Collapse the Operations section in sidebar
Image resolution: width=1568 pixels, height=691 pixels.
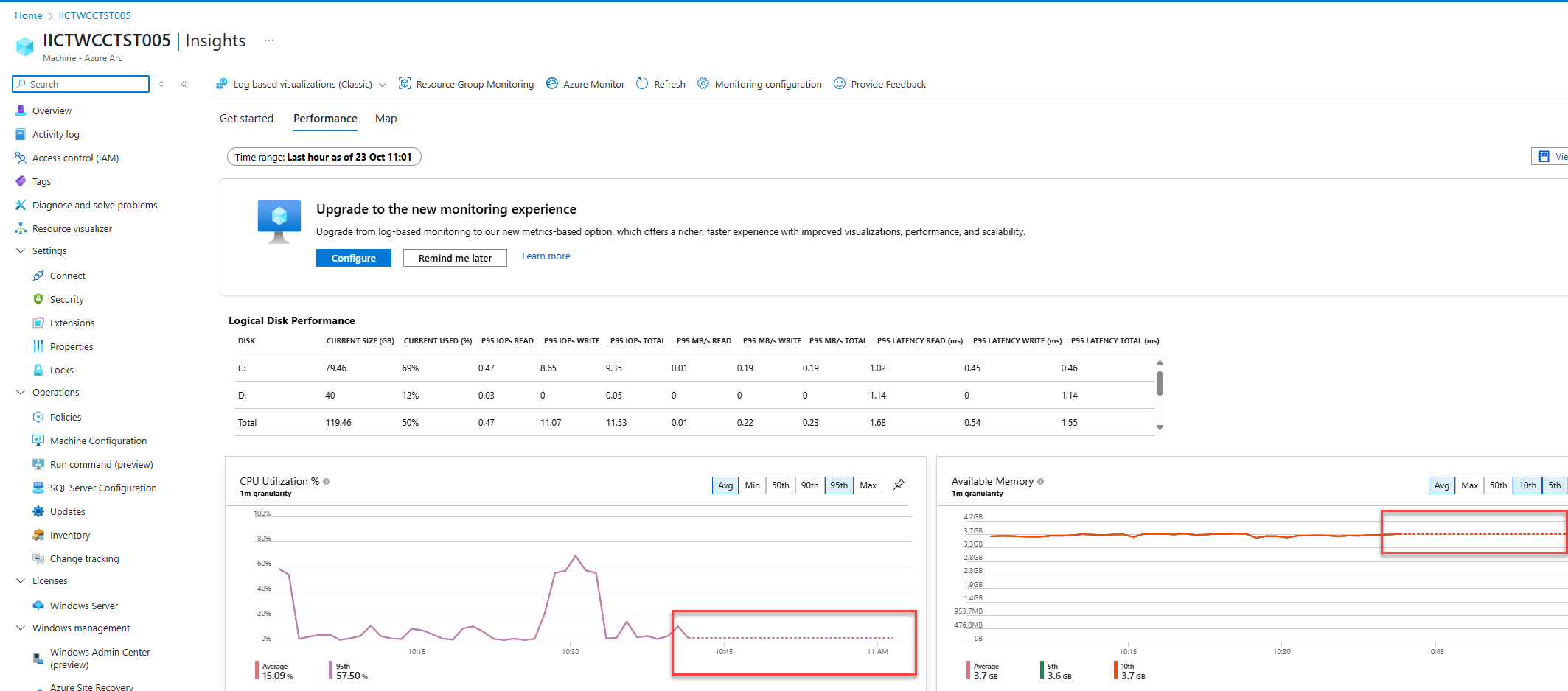point(21,393)
